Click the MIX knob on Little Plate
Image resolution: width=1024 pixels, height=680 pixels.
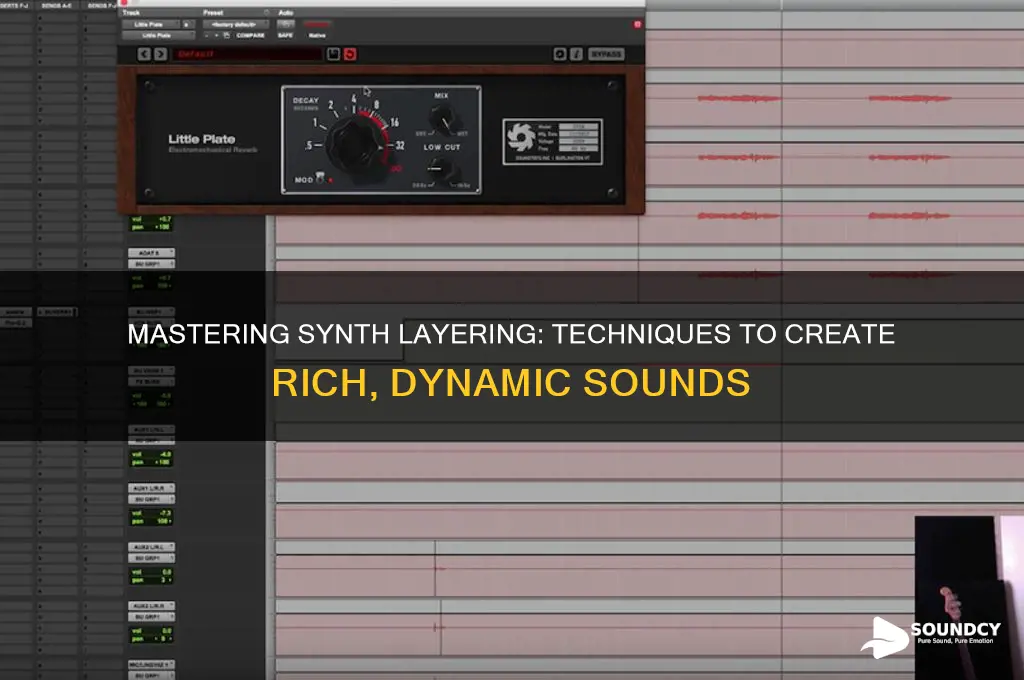(x=443, y=120)
